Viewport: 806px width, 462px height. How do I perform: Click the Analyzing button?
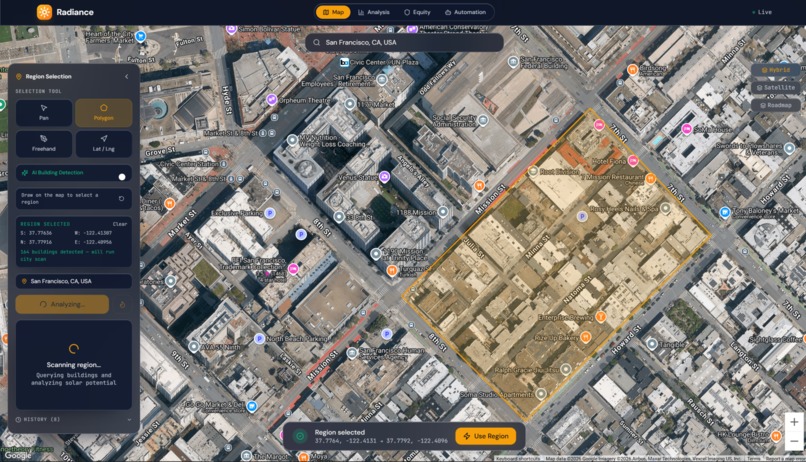[62, 304]
